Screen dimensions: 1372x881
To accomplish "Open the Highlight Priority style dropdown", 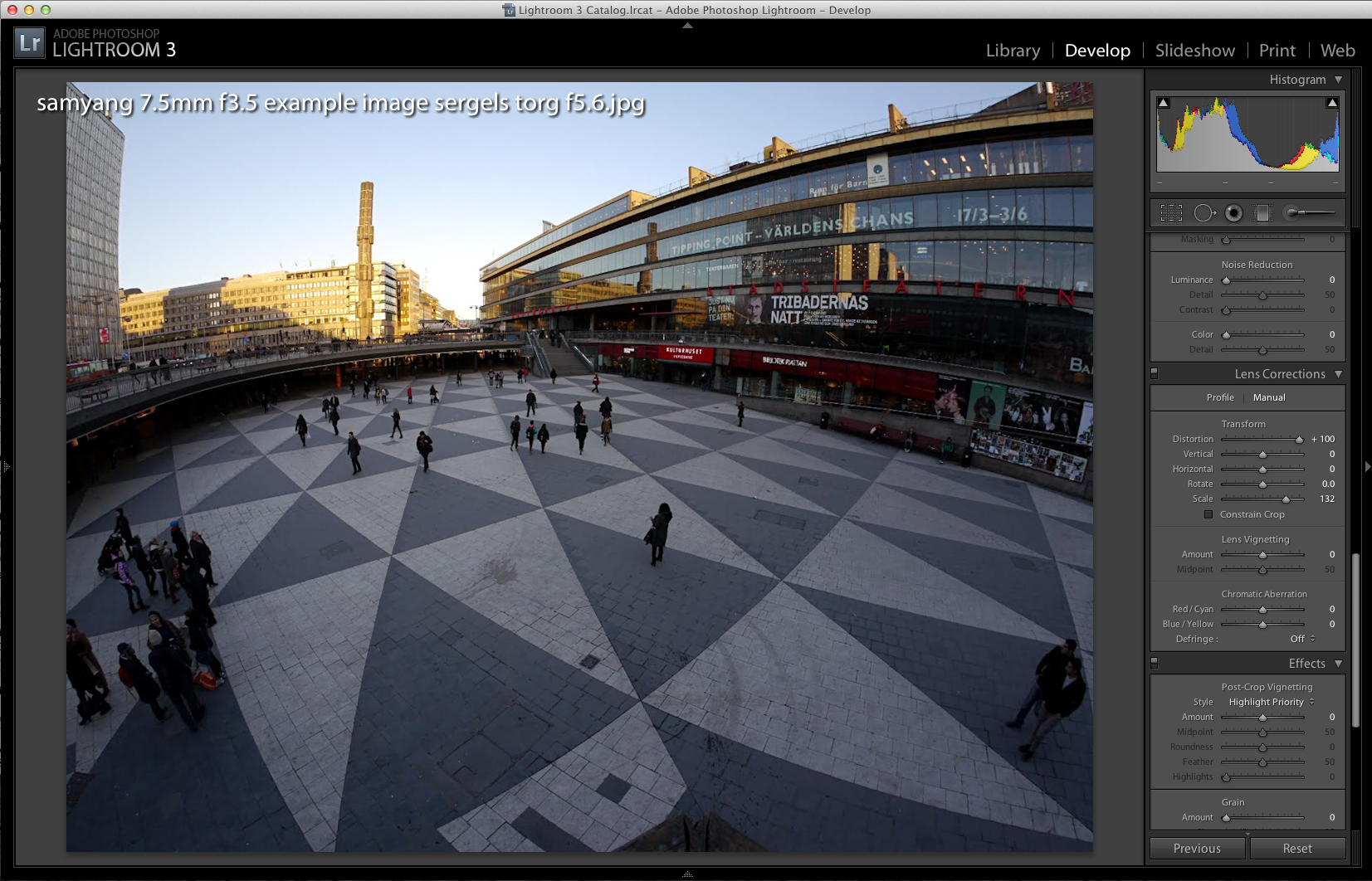I will click(1271, 702).
